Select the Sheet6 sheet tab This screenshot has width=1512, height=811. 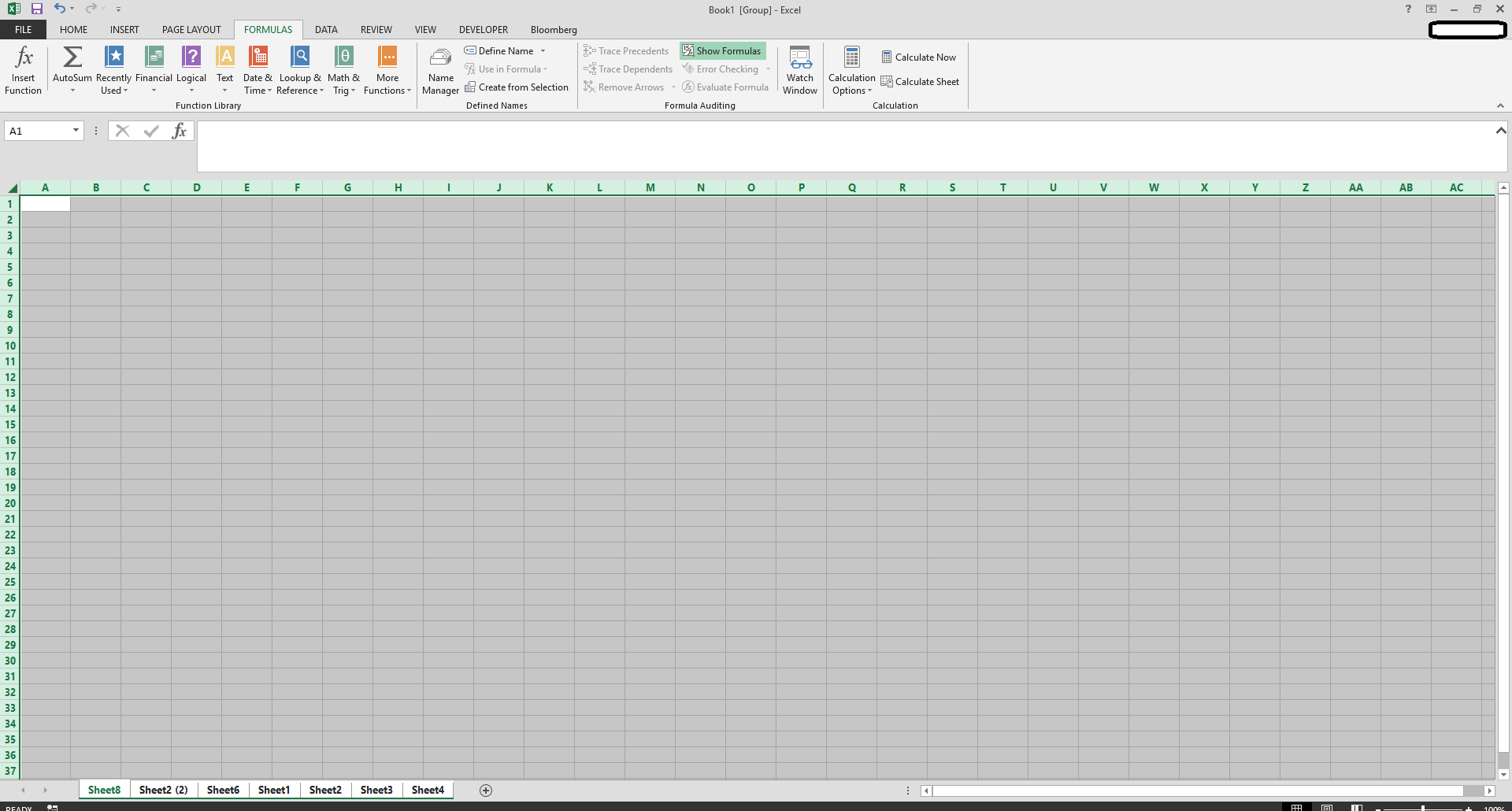[x=223, y=790]
